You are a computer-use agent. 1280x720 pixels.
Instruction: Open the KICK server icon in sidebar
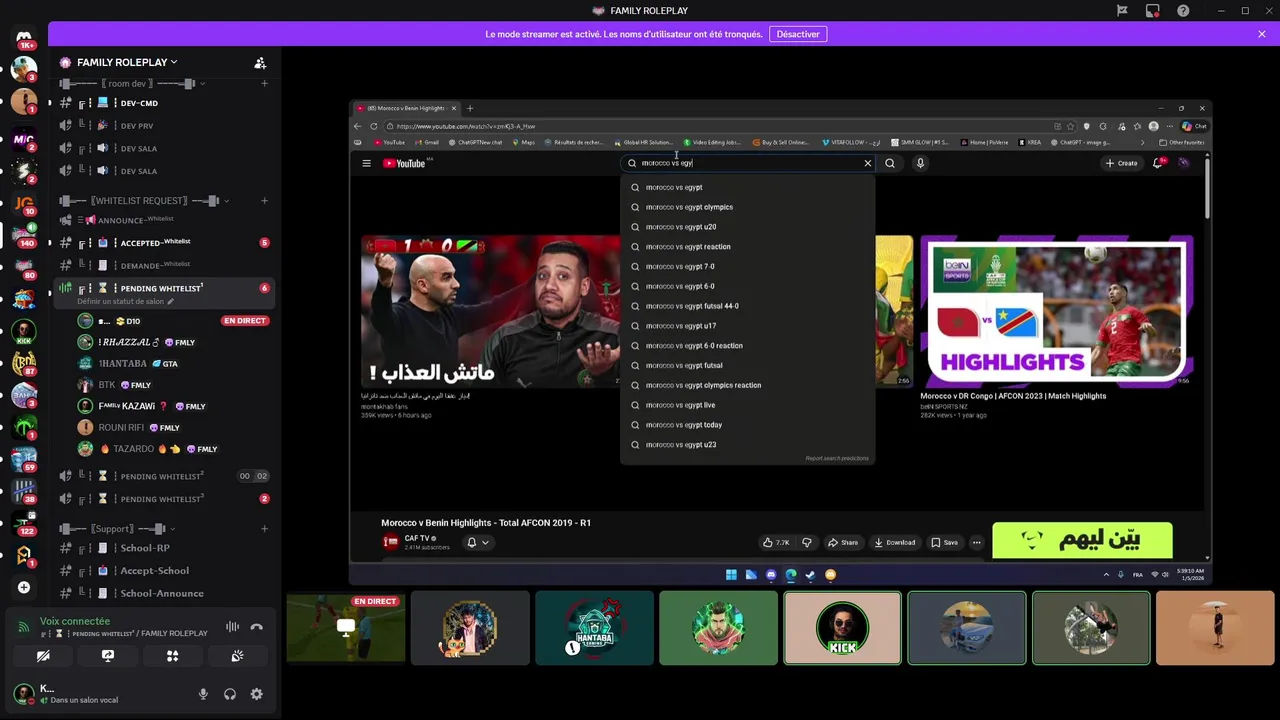pos(24,330)
